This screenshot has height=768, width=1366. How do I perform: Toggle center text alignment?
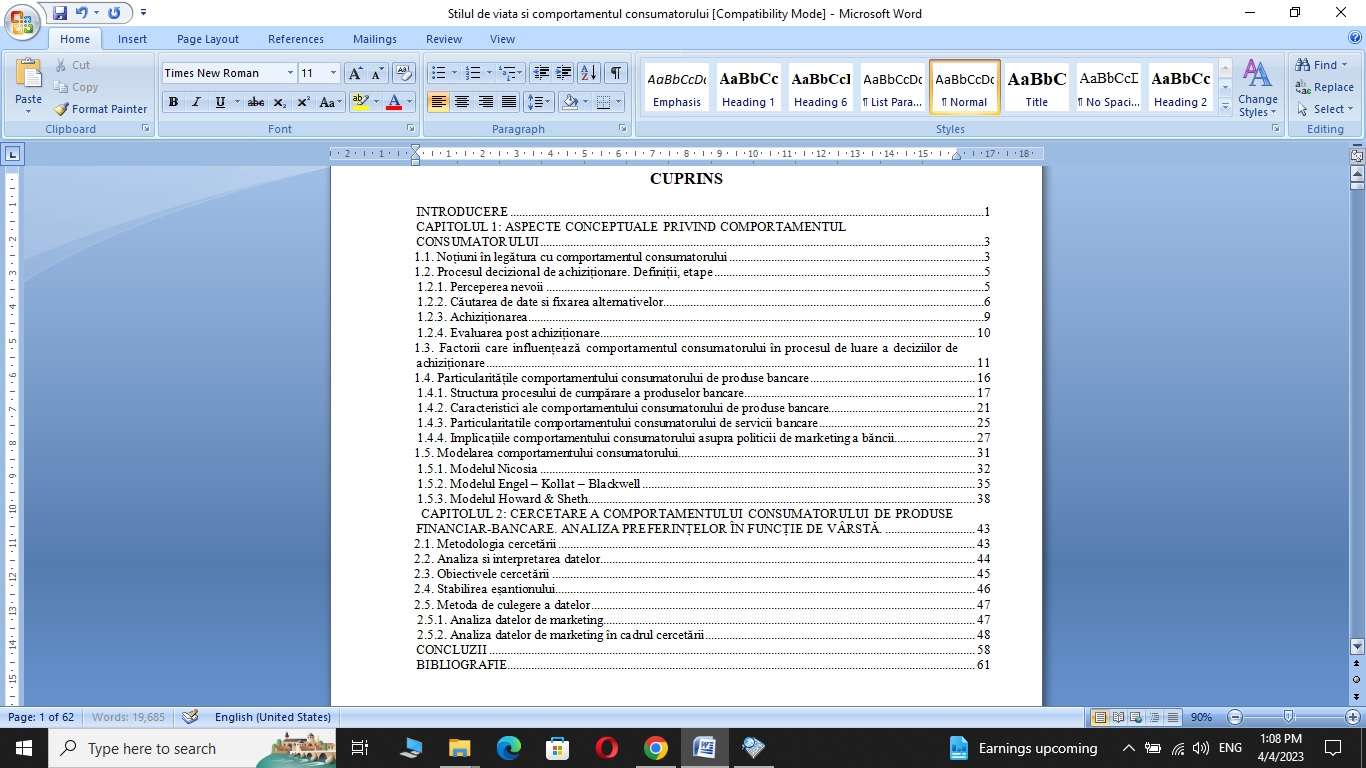pos(462,102)
